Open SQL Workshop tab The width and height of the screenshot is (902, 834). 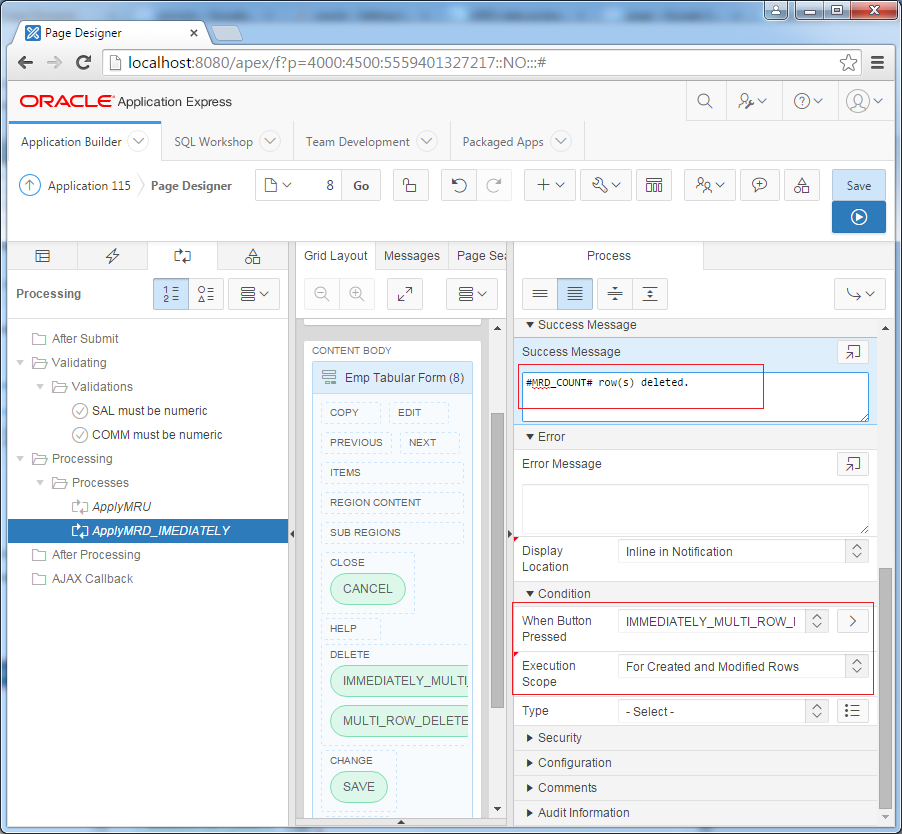point(213,141)
